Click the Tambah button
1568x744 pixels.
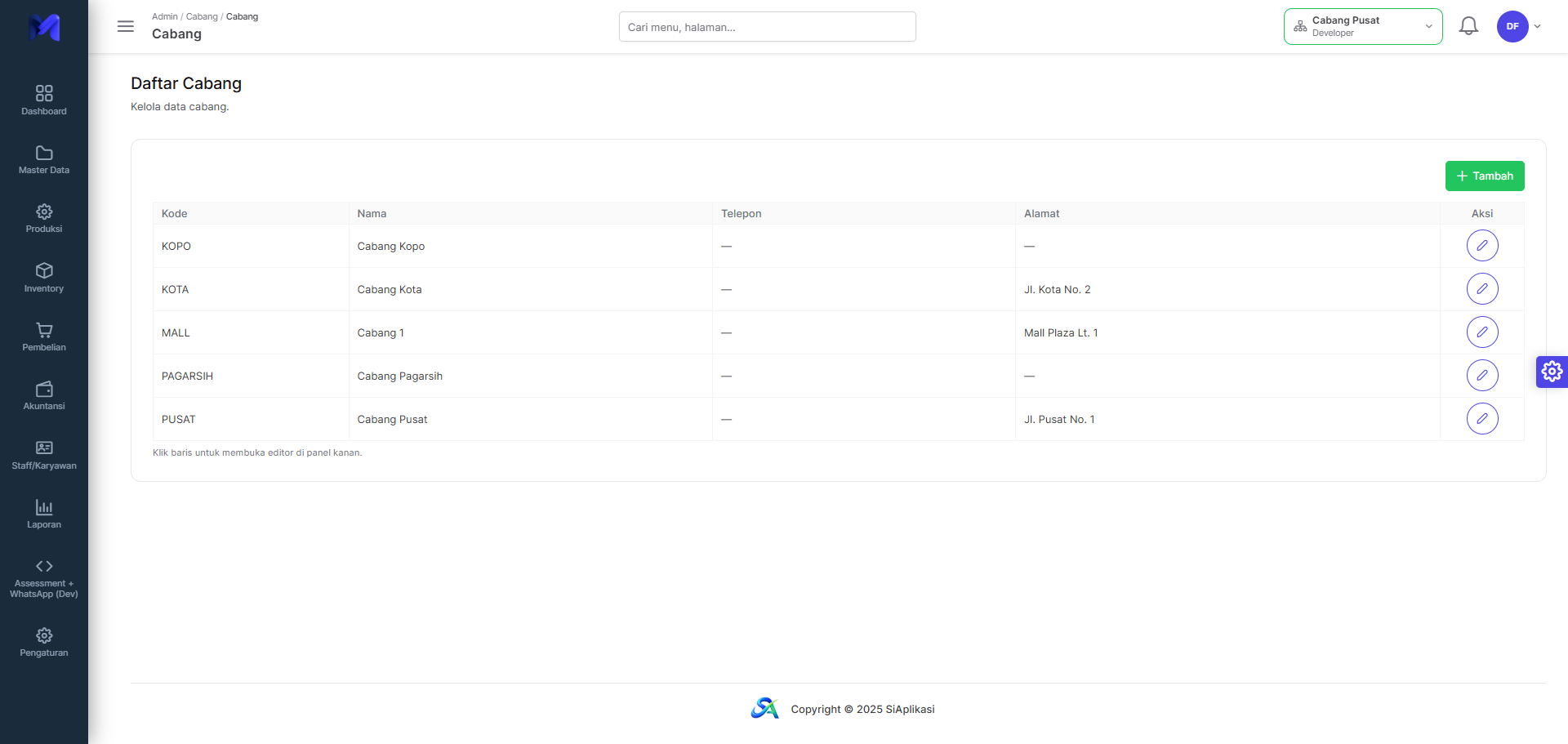coord(1485,176)
